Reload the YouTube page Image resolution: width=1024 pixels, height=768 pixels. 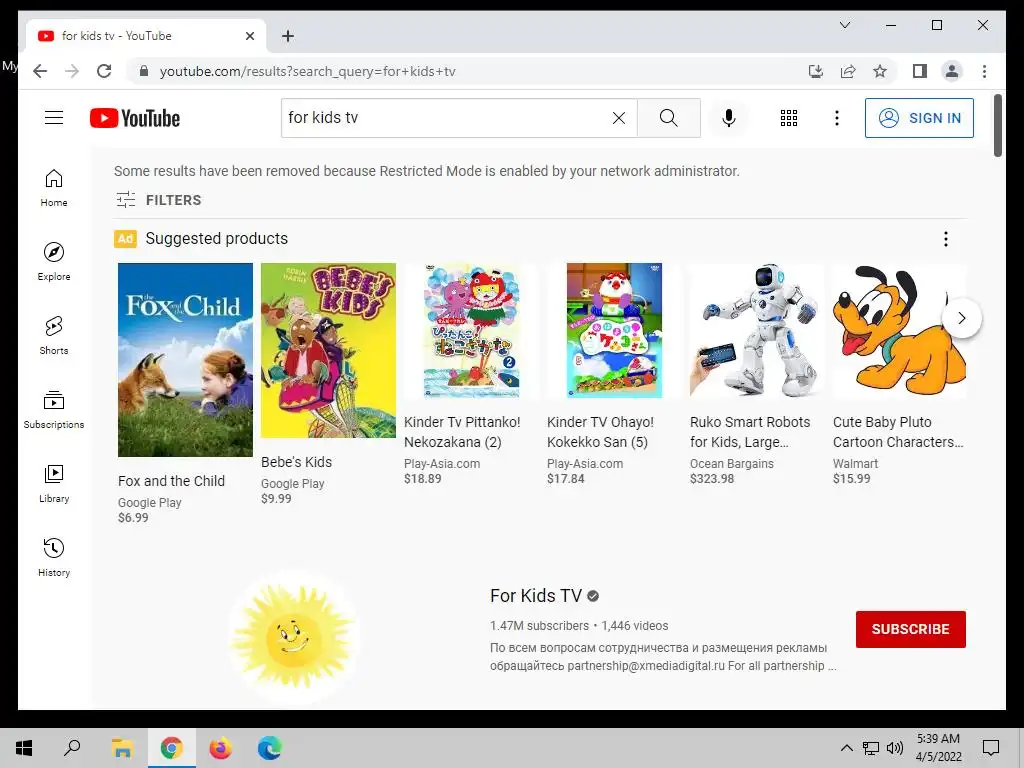pyautogui.click(x=104, y=71)
